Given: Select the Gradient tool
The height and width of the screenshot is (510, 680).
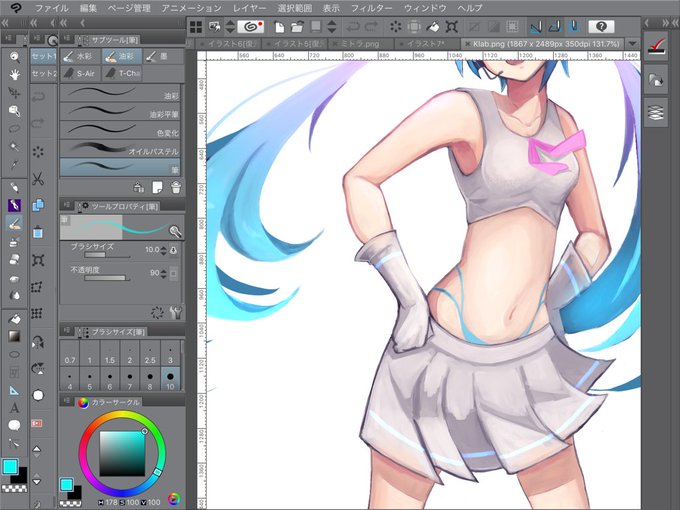Looking at the screenshot, I should 14,337.
